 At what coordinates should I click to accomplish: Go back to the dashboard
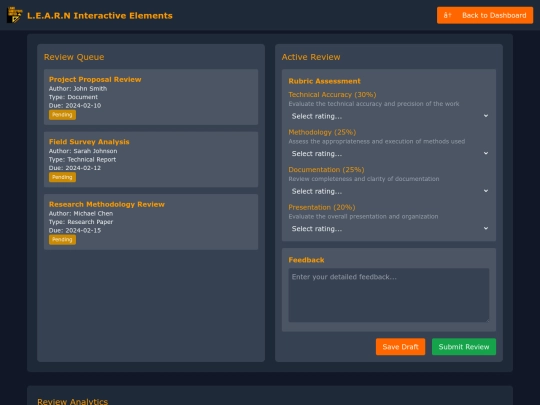(485, 15)
